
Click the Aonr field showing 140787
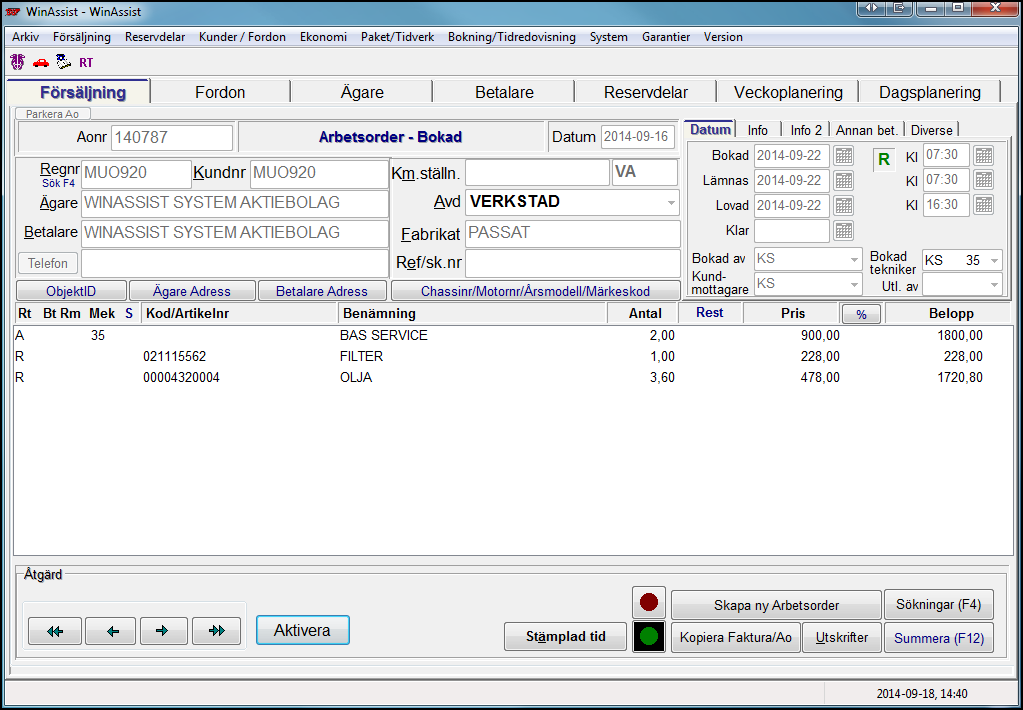(172, 138)
